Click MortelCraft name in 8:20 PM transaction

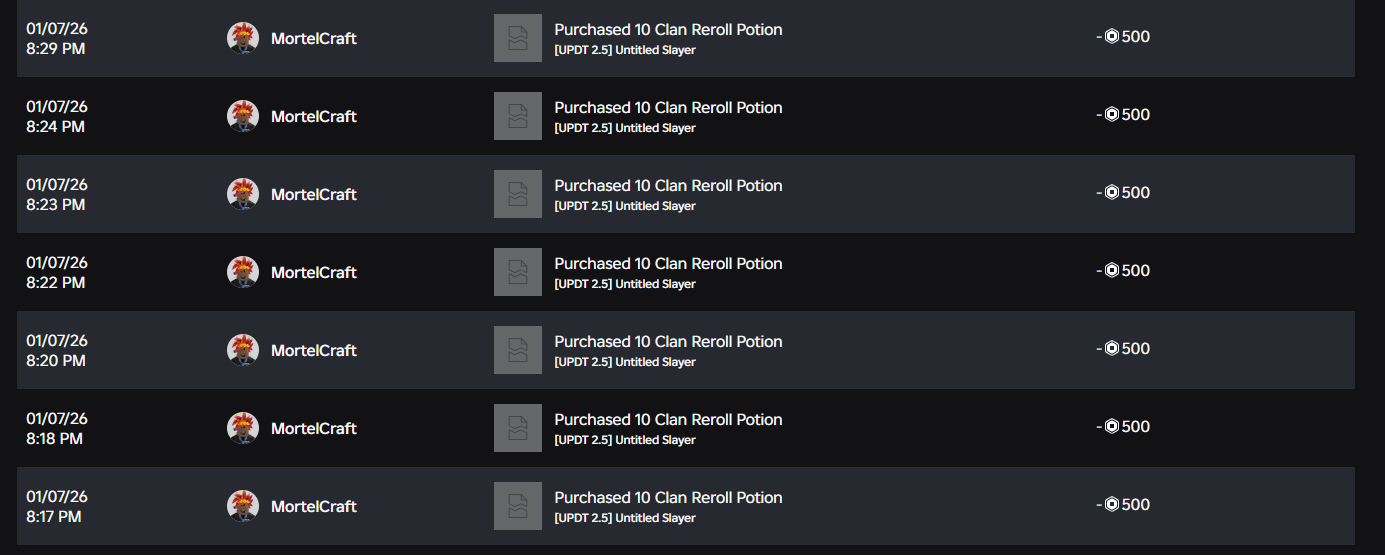pos(314,351)
